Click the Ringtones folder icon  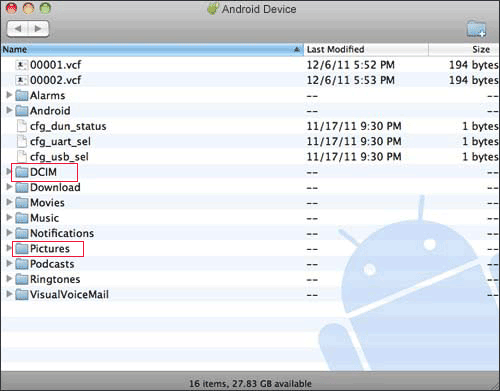tap(22, 279)
